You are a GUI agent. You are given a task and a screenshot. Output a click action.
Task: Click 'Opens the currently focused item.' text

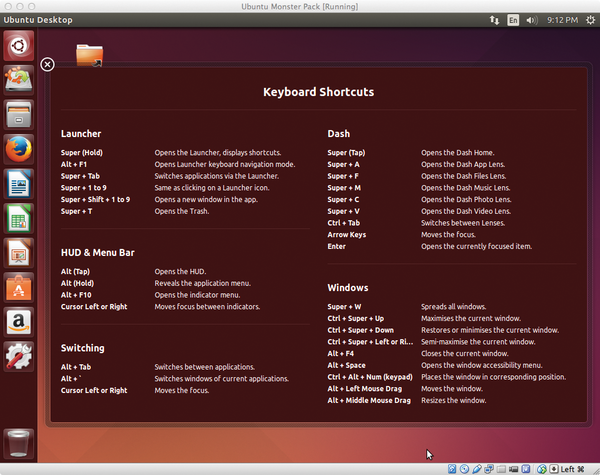click(476, 246)
